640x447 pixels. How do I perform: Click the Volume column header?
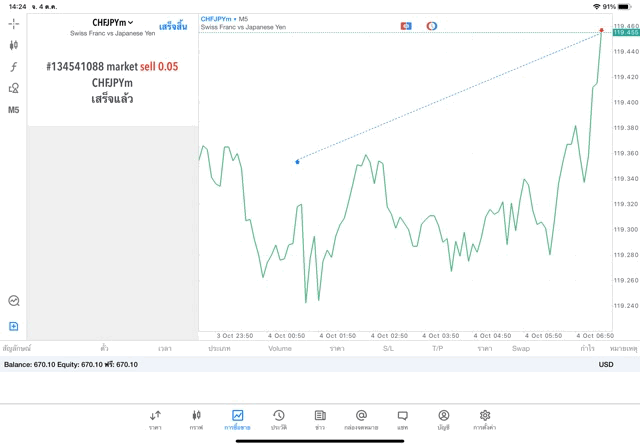[280, 348]
